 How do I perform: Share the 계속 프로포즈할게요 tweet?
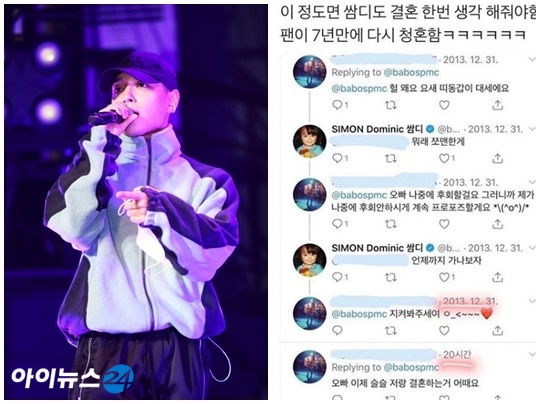coord(497,224)
